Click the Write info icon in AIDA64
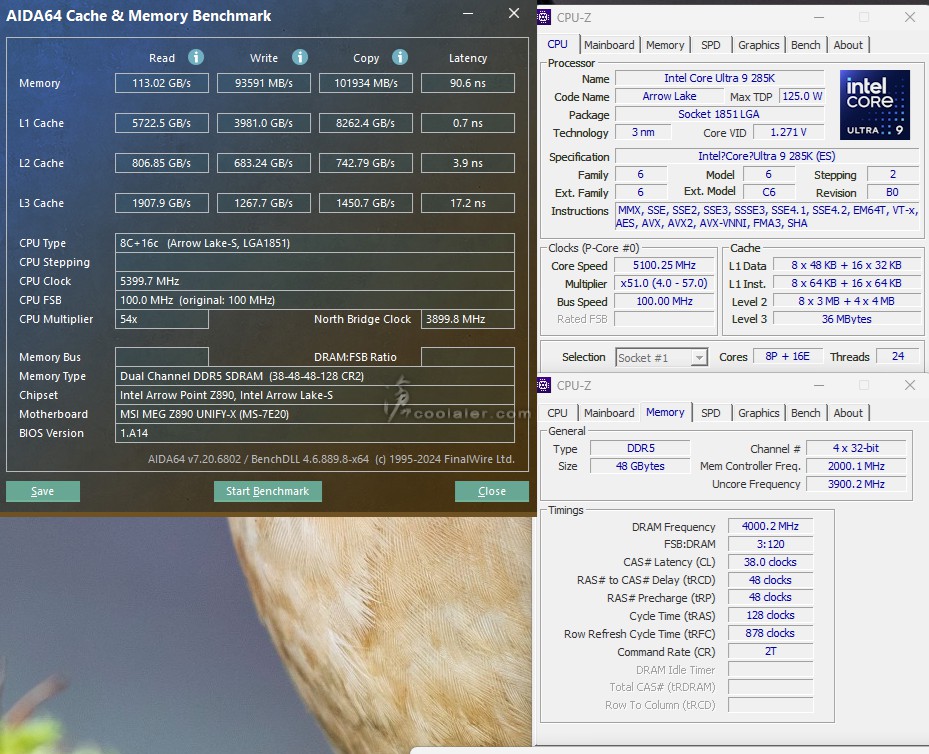 pyautogui.click(x=300, y=57)
